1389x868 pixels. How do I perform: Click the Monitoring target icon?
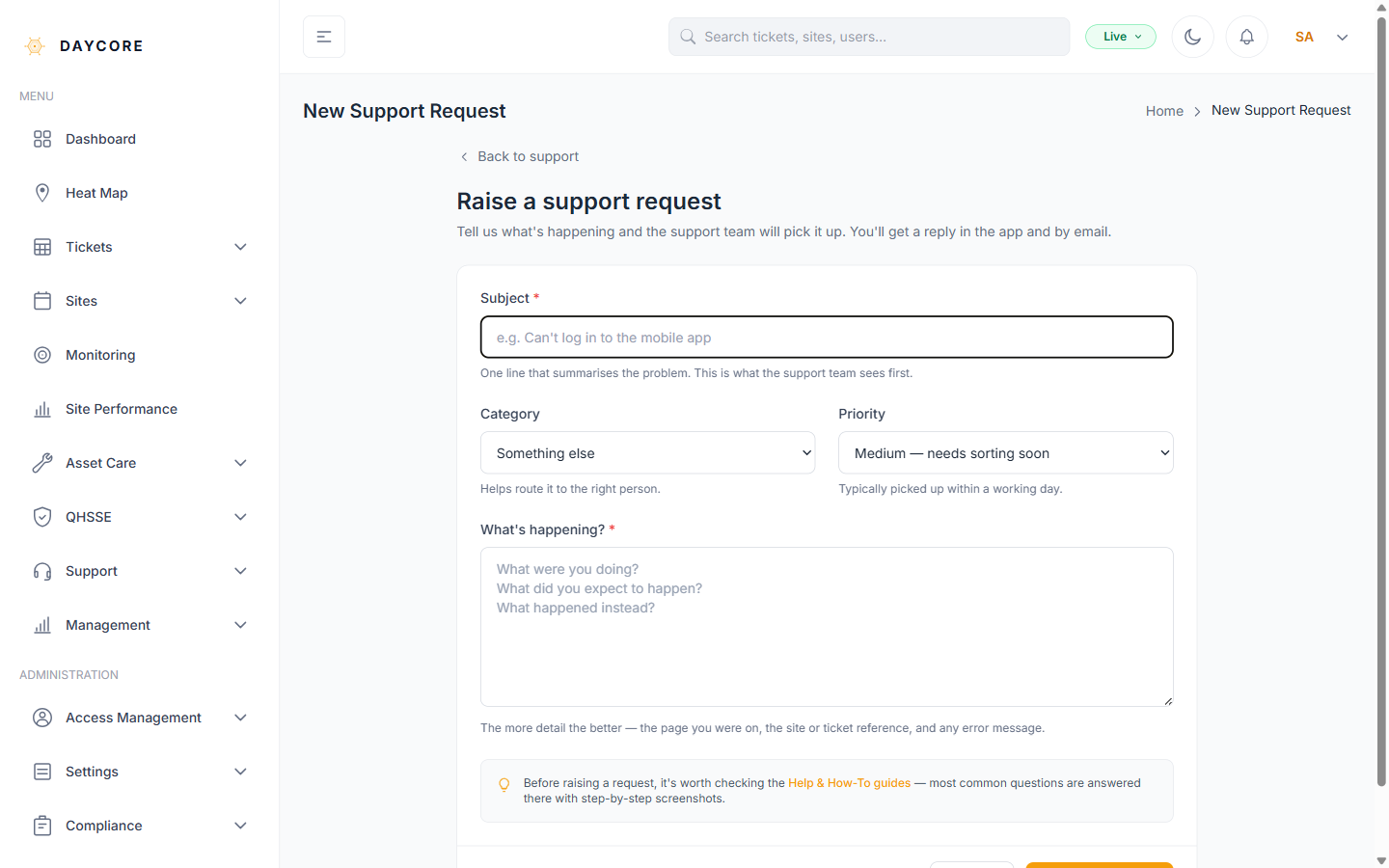point(42,355)
